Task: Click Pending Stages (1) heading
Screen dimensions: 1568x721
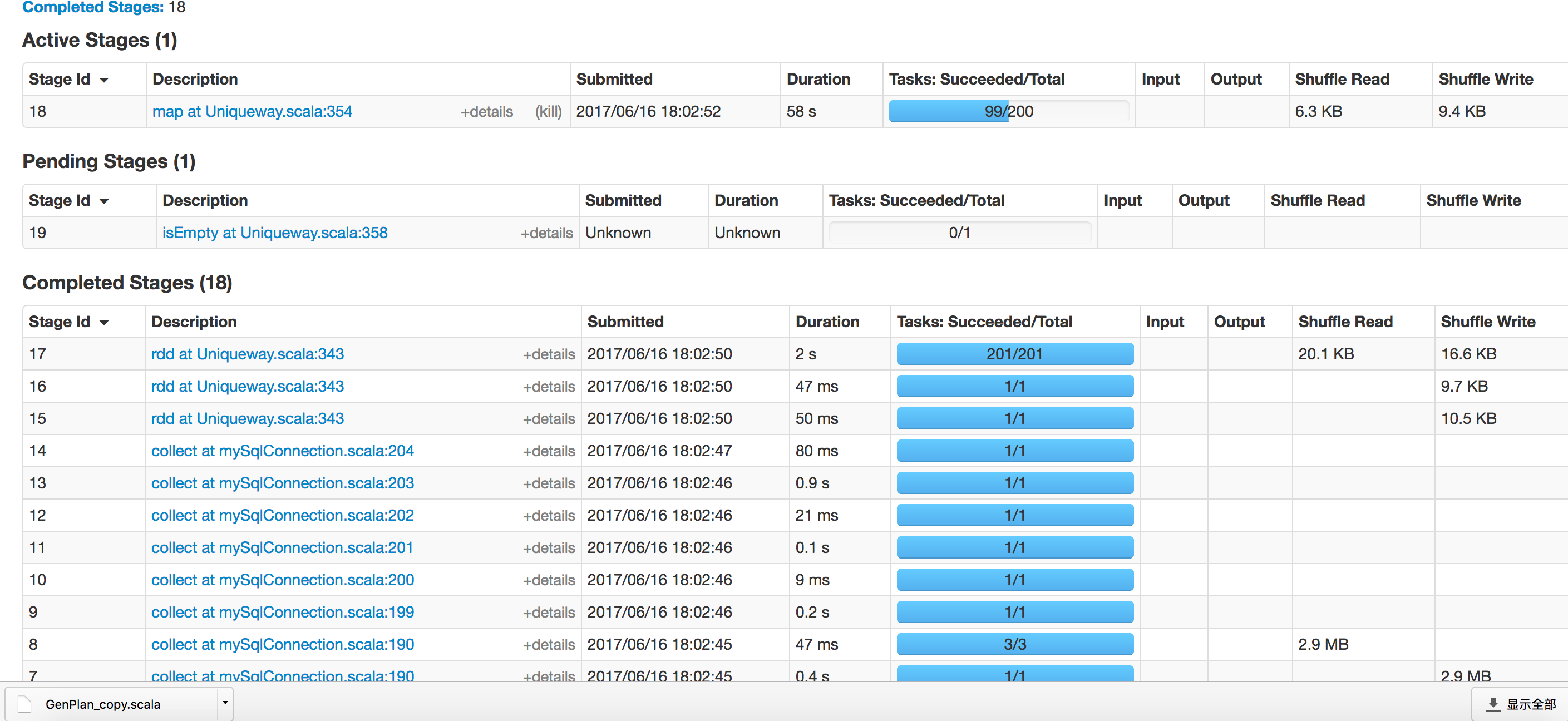Action: pyautogui.click(x=109, y=161)
